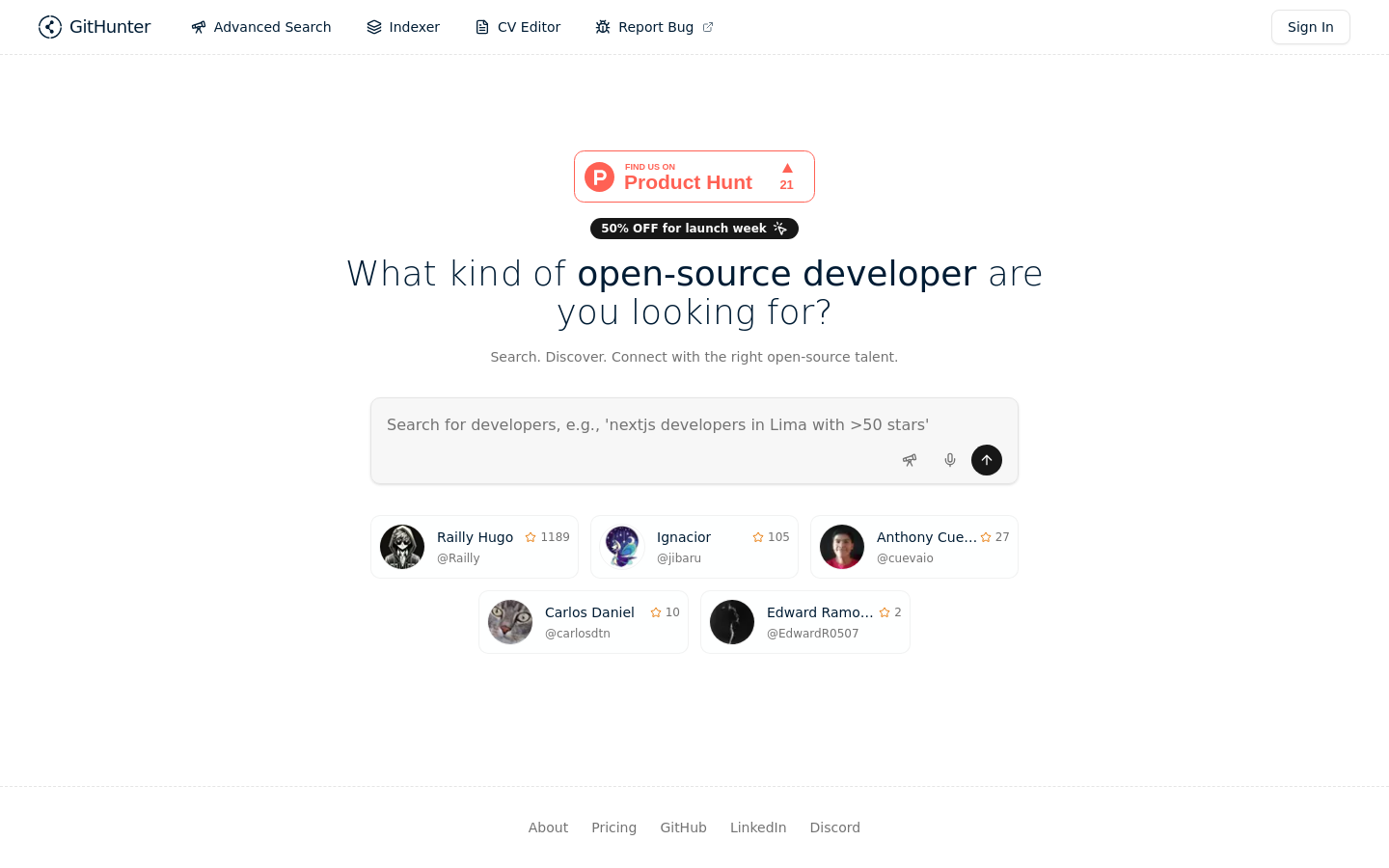The image size is (1389, 868).
Task: Open the Railly Hugo developer card
Action: [x=475, y=547]
